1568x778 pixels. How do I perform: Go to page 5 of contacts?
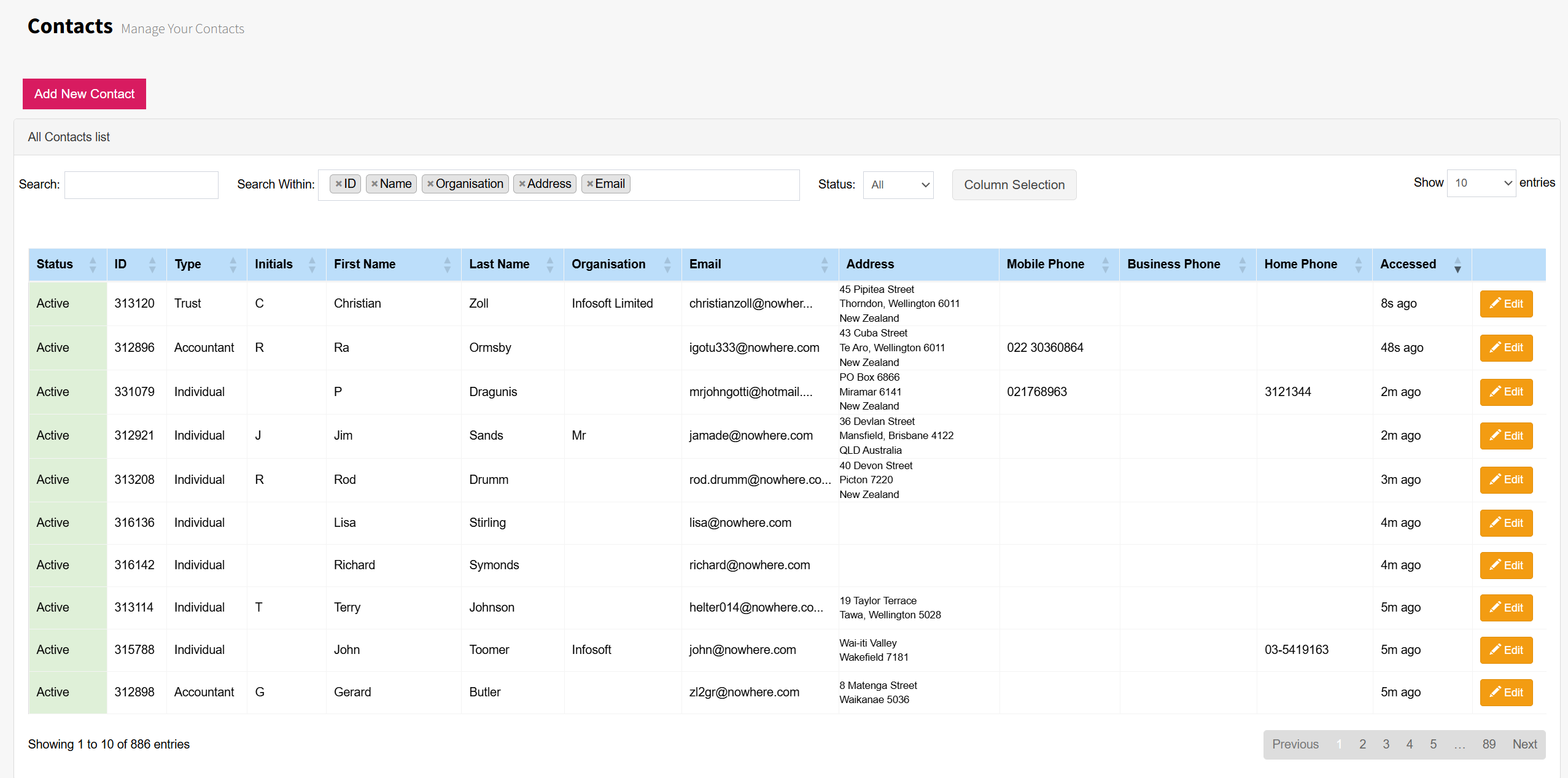tap(1434, 744)
